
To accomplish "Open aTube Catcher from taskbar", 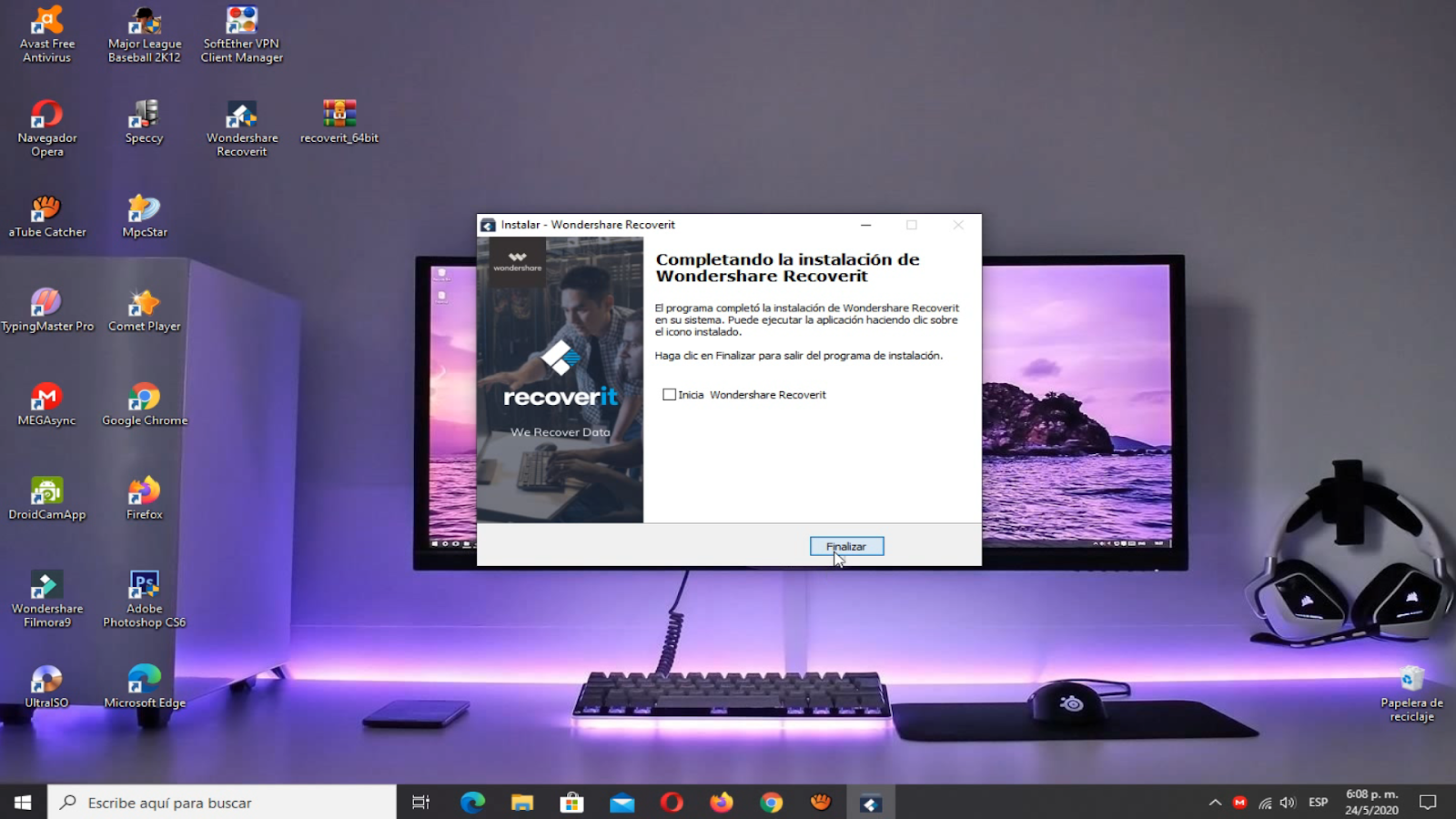I will [821, 803].
